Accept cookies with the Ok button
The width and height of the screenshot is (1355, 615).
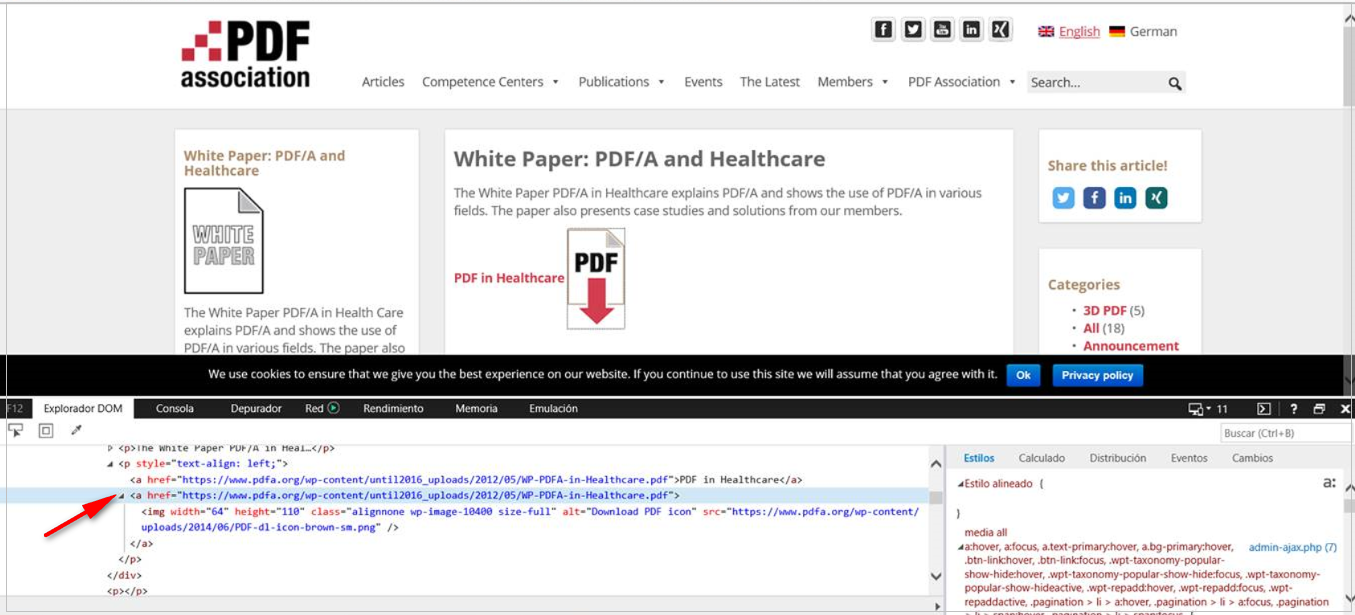pyautogui.click(x=1022, y=375)
